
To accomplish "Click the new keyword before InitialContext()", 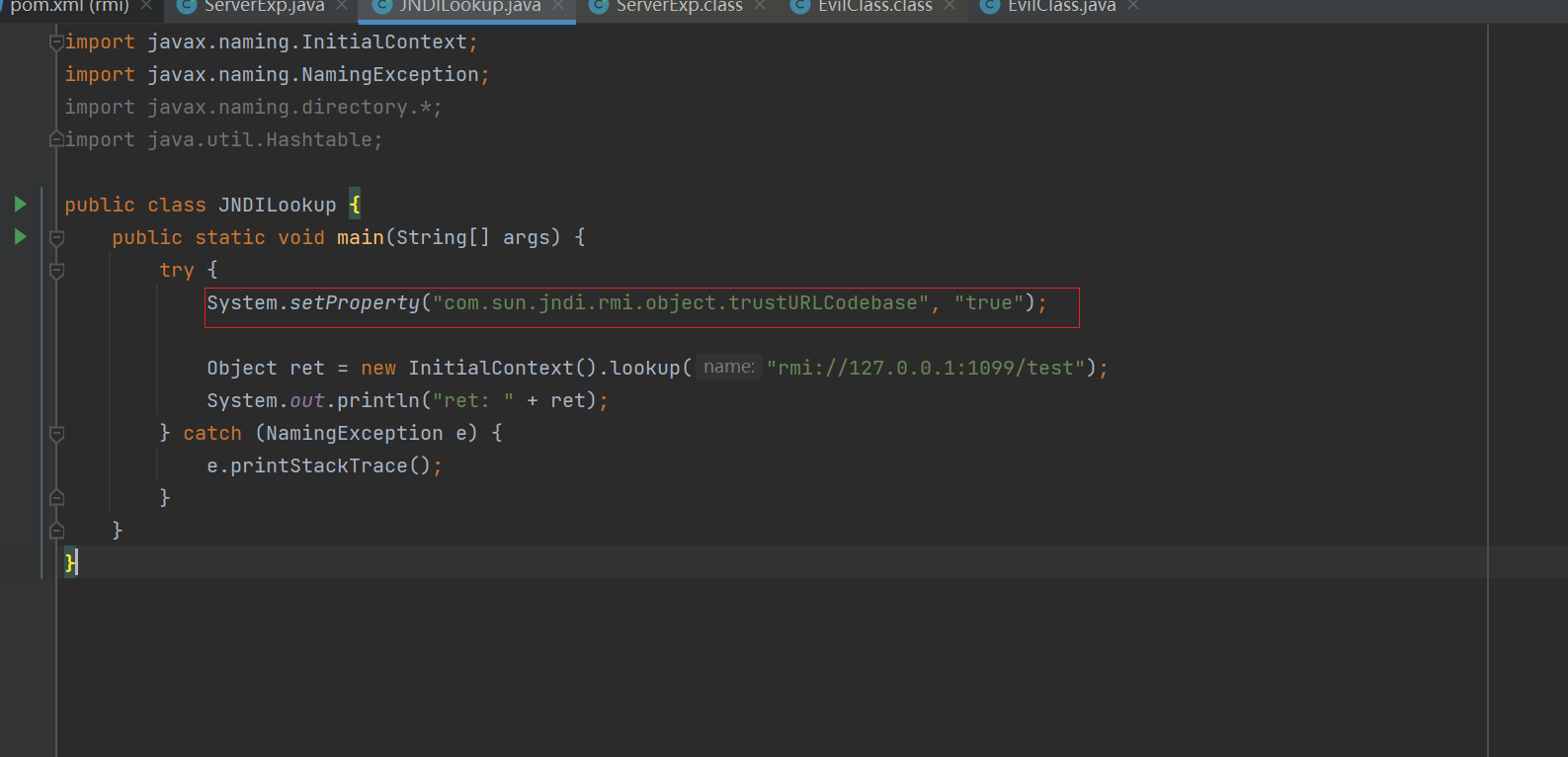I will point(378,368).
